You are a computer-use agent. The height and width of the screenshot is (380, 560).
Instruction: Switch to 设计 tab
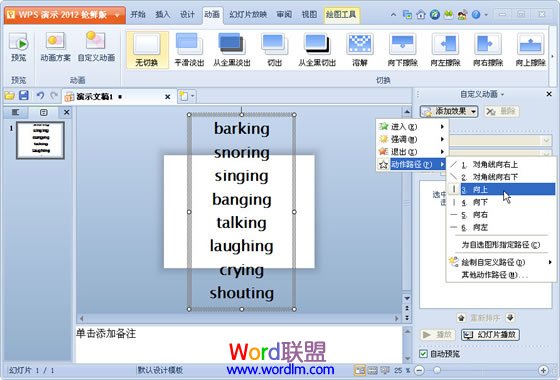(x=187, y=15)
